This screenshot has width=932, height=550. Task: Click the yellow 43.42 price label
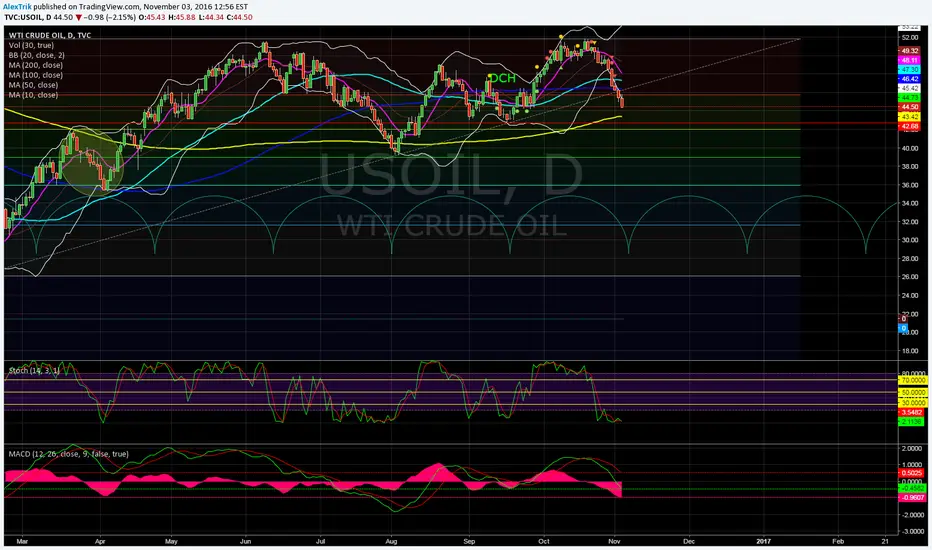pos(910,117)
